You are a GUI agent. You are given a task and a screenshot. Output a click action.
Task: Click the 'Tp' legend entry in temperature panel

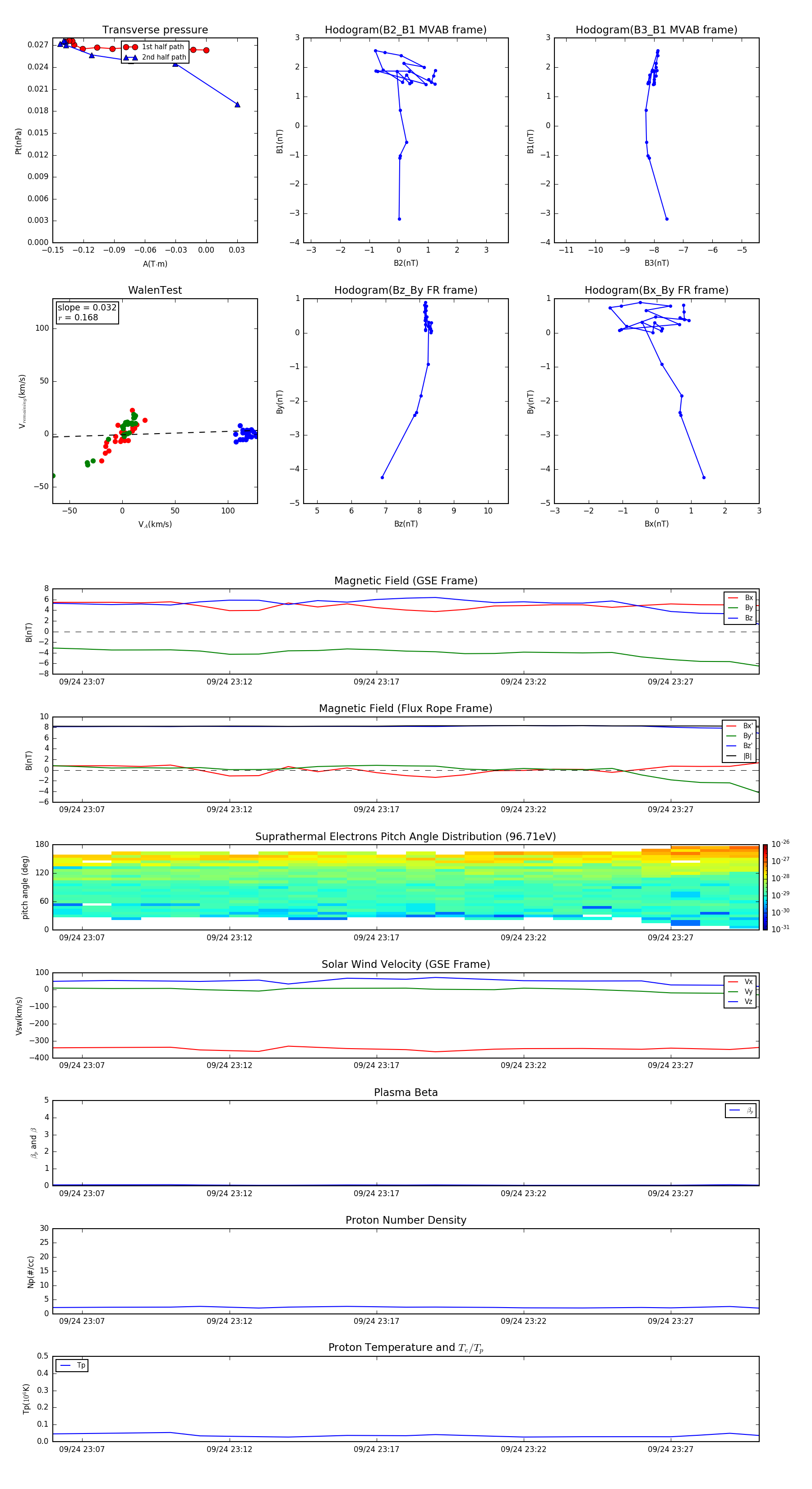click(x=72, y=1365)
